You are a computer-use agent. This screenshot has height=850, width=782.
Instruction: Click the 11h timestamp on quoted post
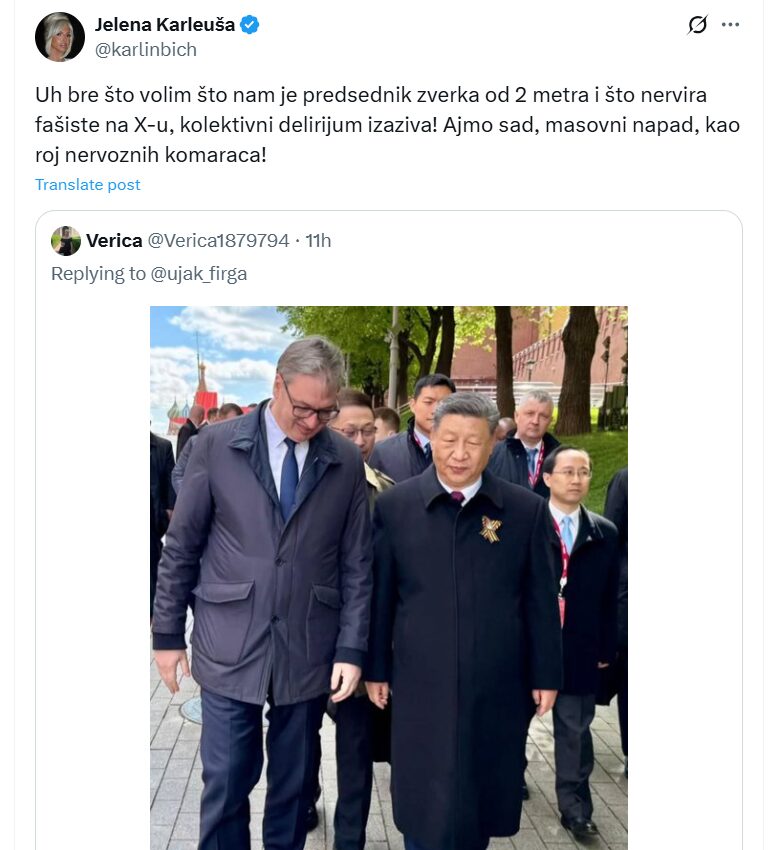318,241
